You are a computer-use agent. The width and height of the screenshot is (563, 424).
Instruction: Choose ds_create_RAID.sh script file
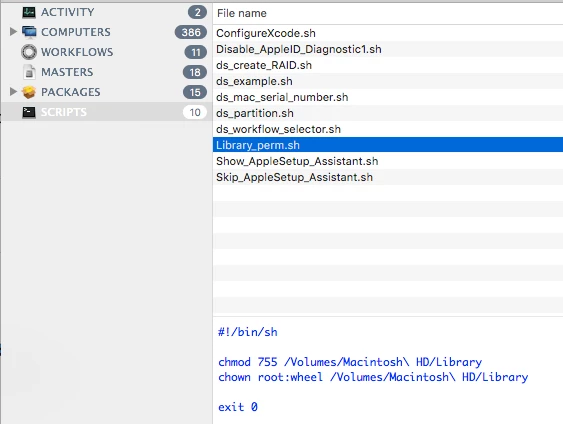point(388,65)
